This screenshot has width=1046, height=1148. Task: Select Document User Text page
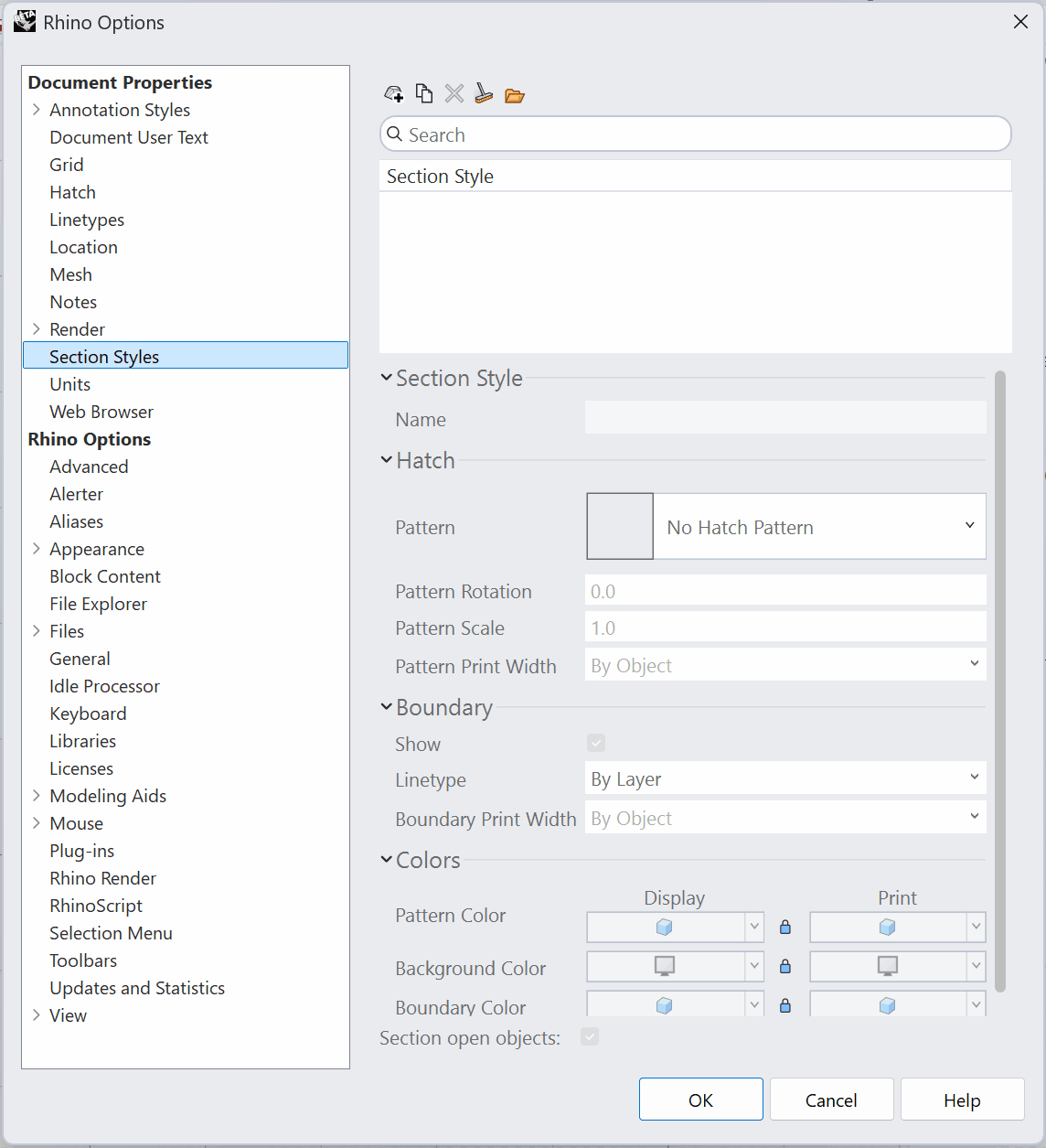click(129, 137)
